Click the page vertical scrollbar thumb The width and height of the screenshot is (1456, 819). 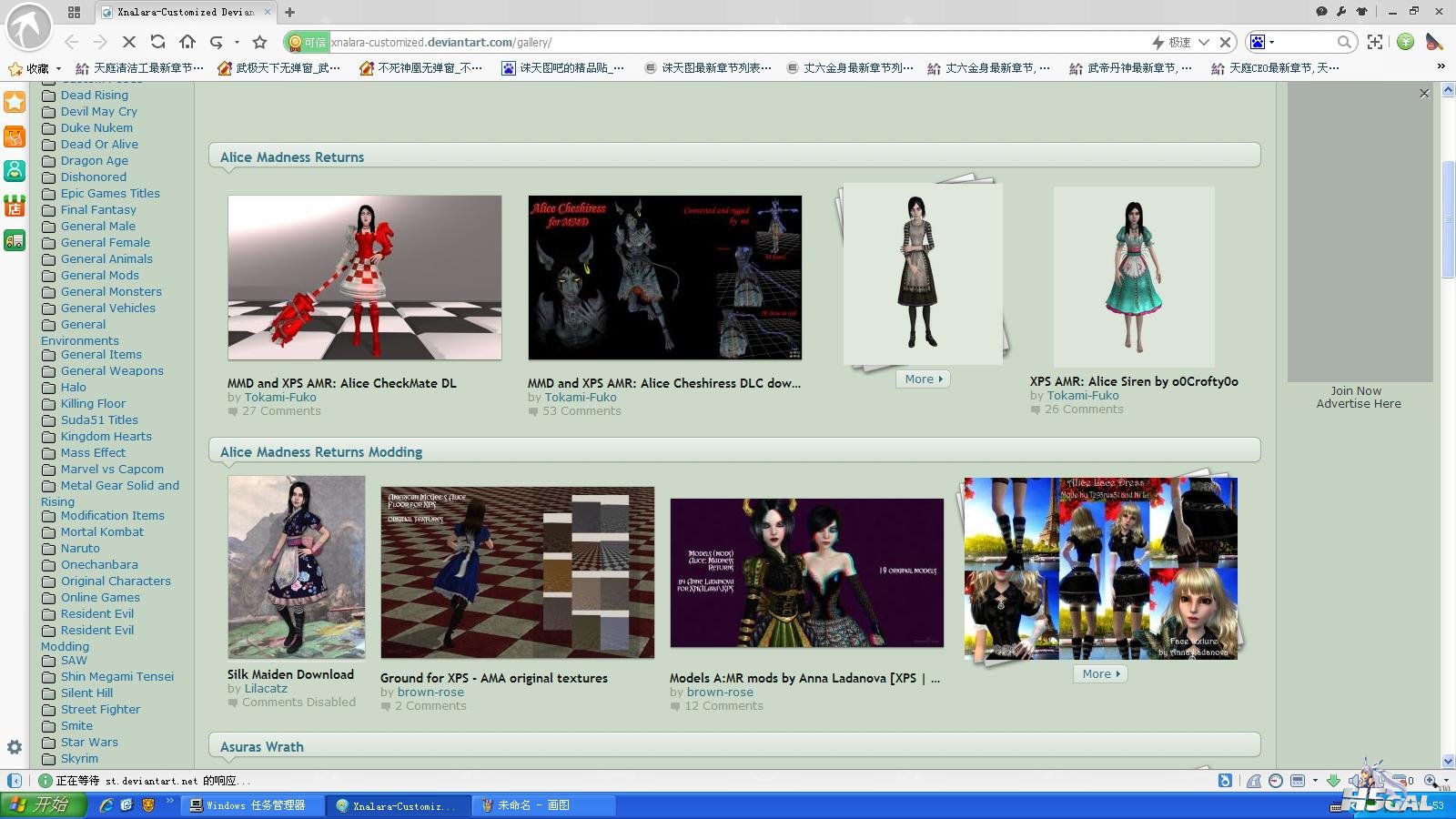1448,218
